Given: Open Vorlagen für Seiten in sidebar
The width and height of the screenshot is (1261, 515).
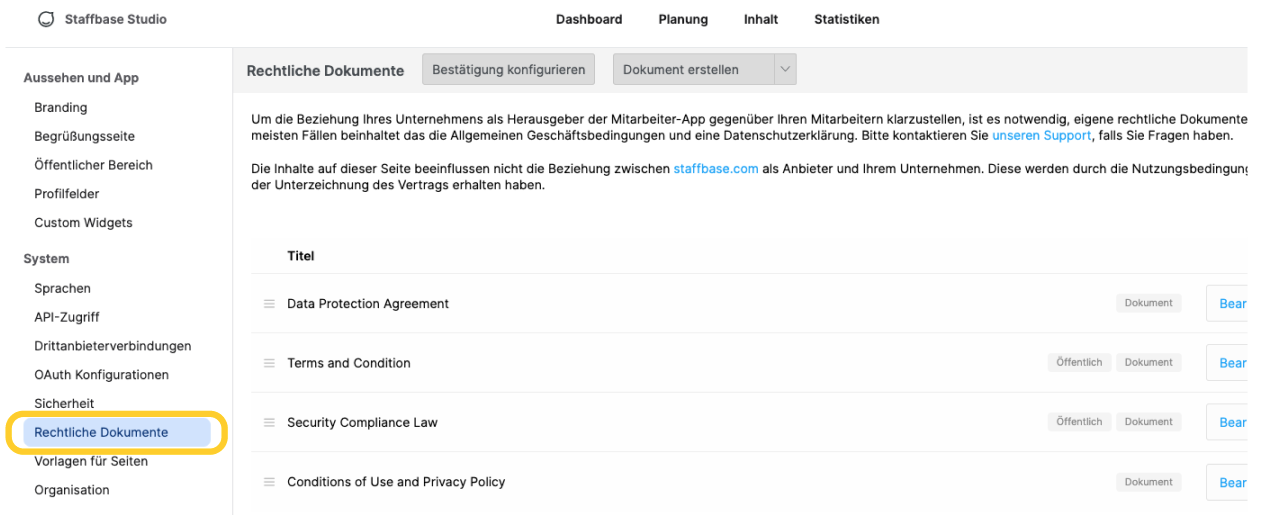Looking at the screenshot, I should [91, 461].
